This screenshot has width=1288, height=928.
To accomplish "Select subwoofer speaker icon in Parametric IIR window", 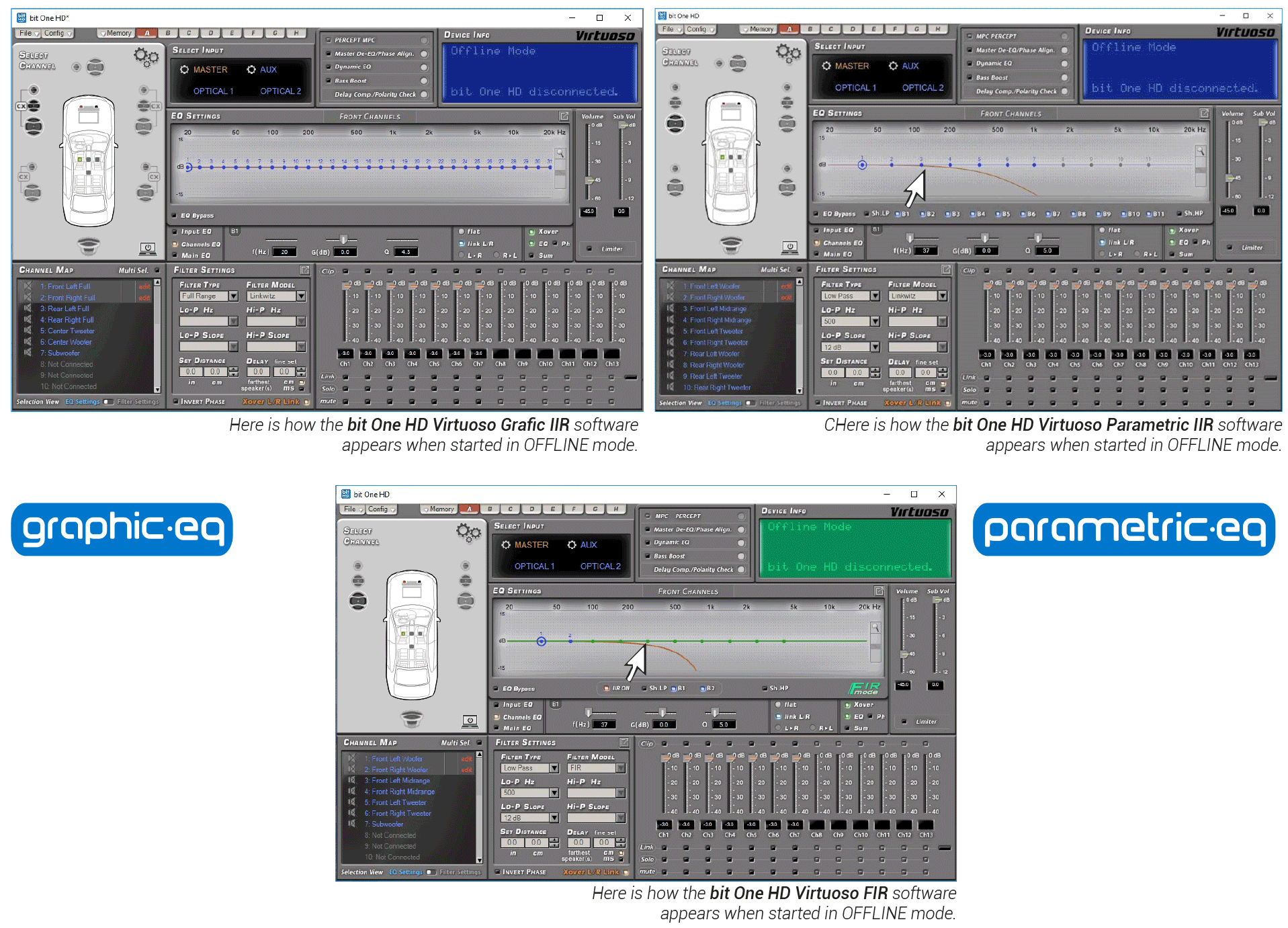I will [x=731, y=245].
